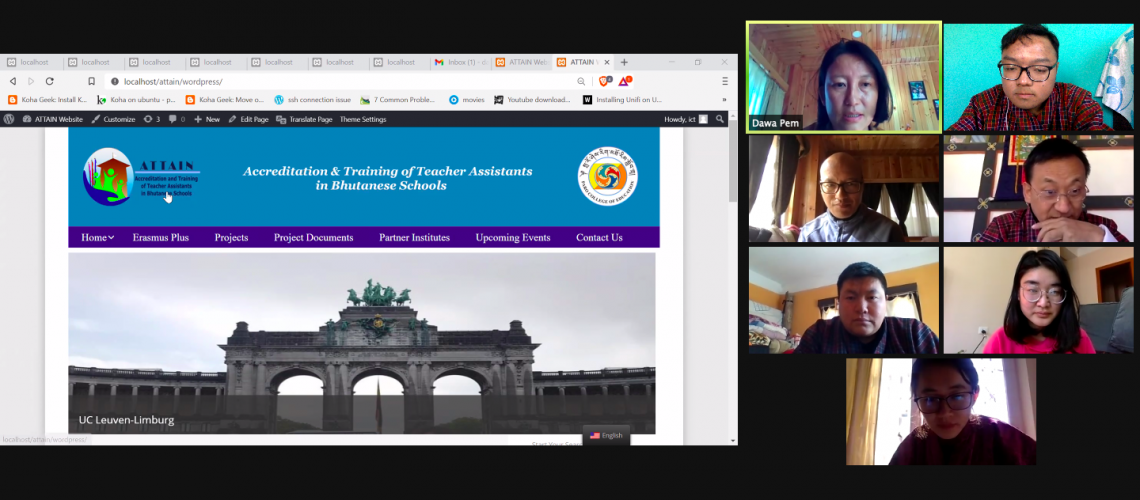This screenshot has height=500, width=1140.
Task: Open the 'Youtube download...' bookmark
Action: 532,100
